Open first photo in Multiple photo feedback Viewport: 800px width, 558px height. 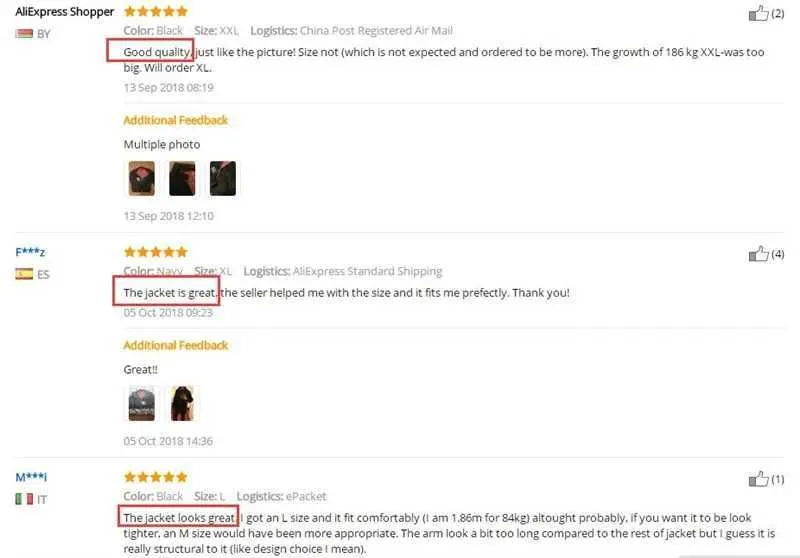(141, 179)
